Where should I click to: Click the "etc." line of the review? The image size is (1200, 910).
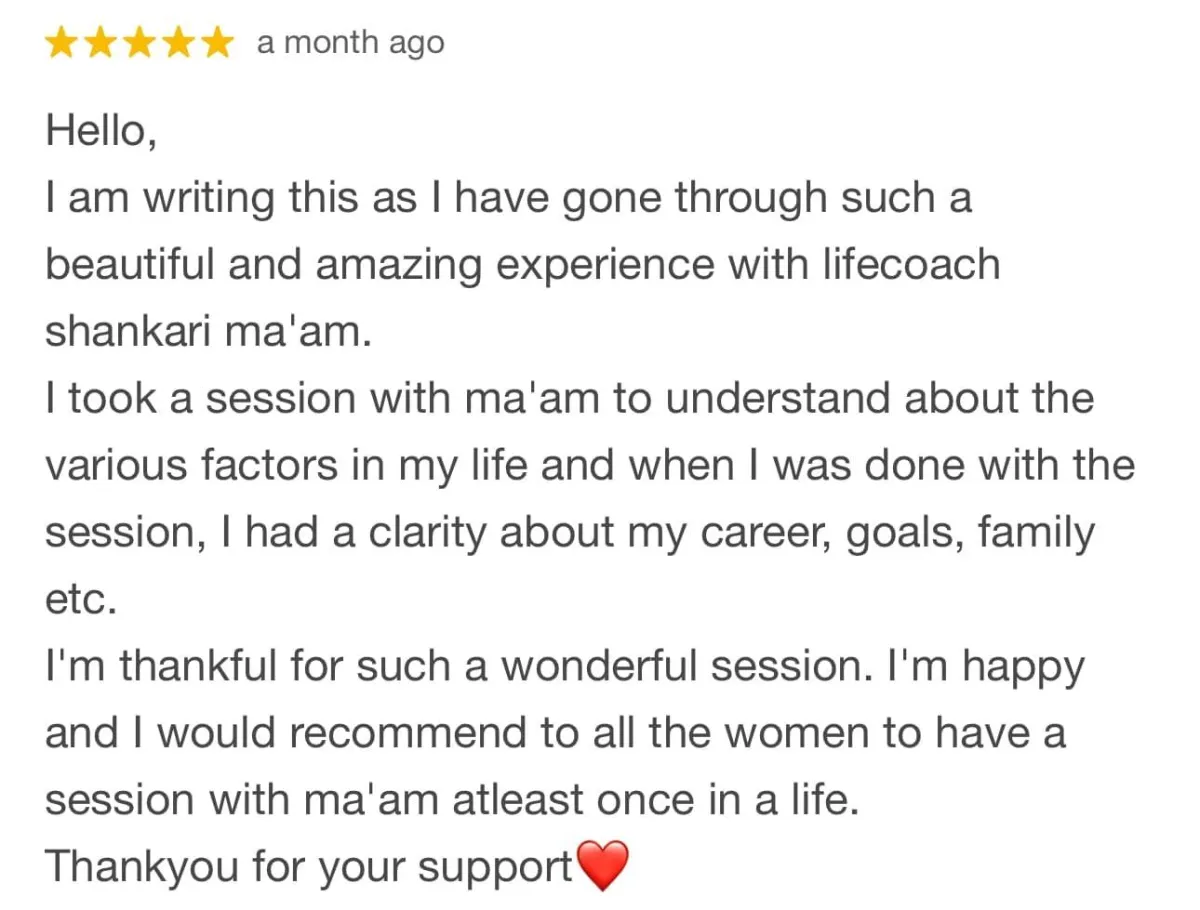coord(80,600)
